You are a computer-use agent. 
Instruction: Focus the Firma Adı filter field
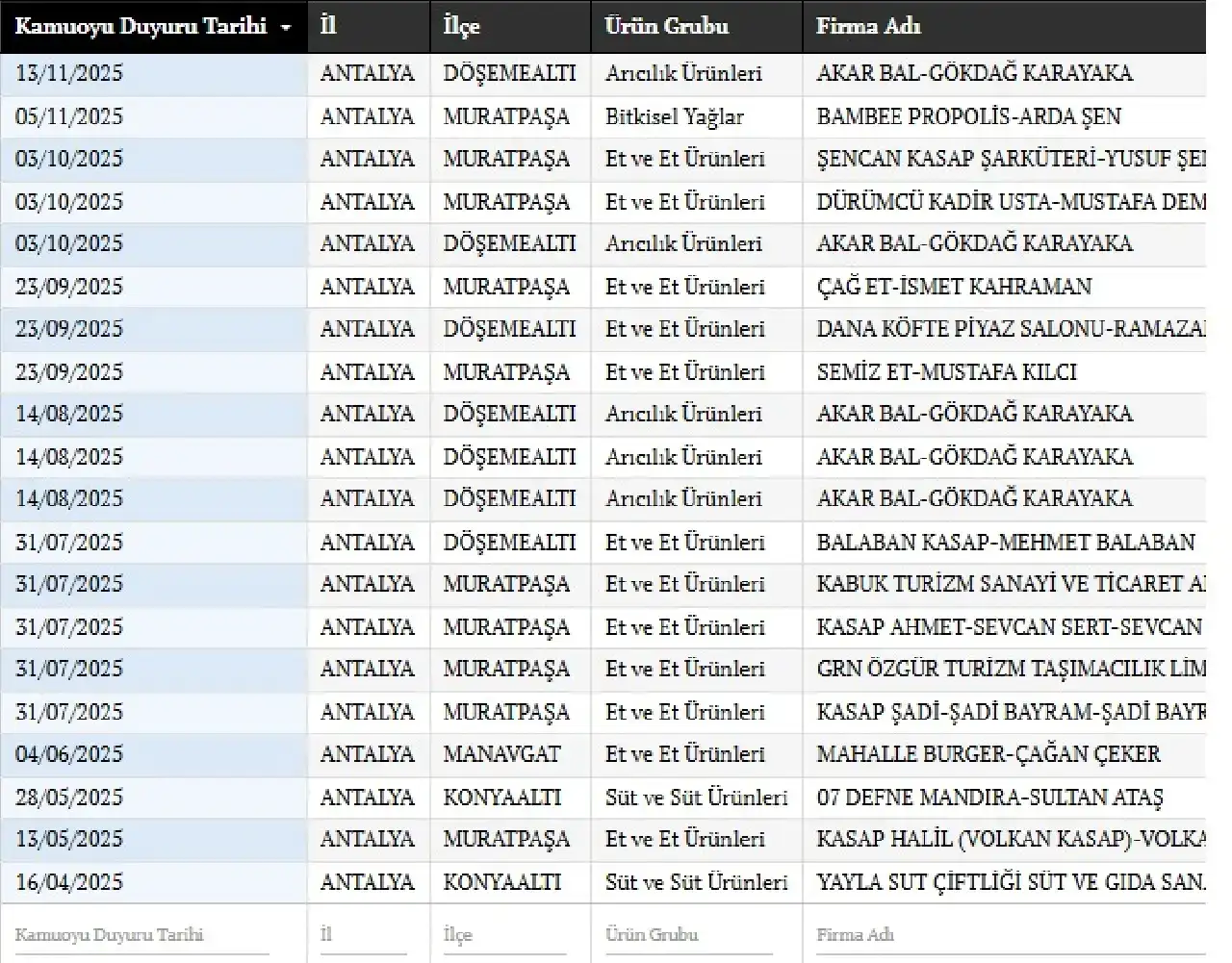(1011, 935)
